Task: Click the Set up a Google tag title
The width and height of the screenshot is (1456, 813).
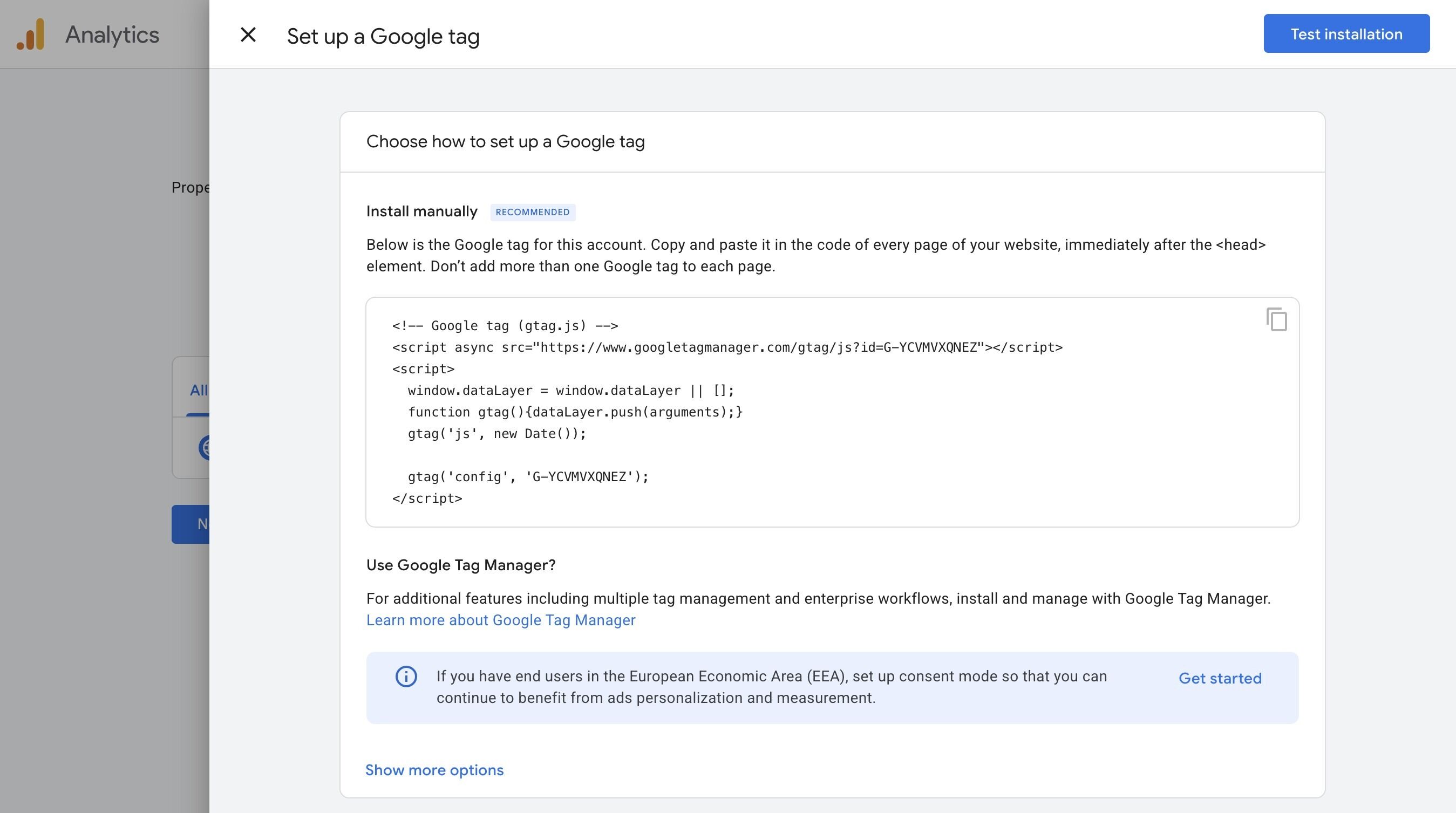Action: [383, 36]
